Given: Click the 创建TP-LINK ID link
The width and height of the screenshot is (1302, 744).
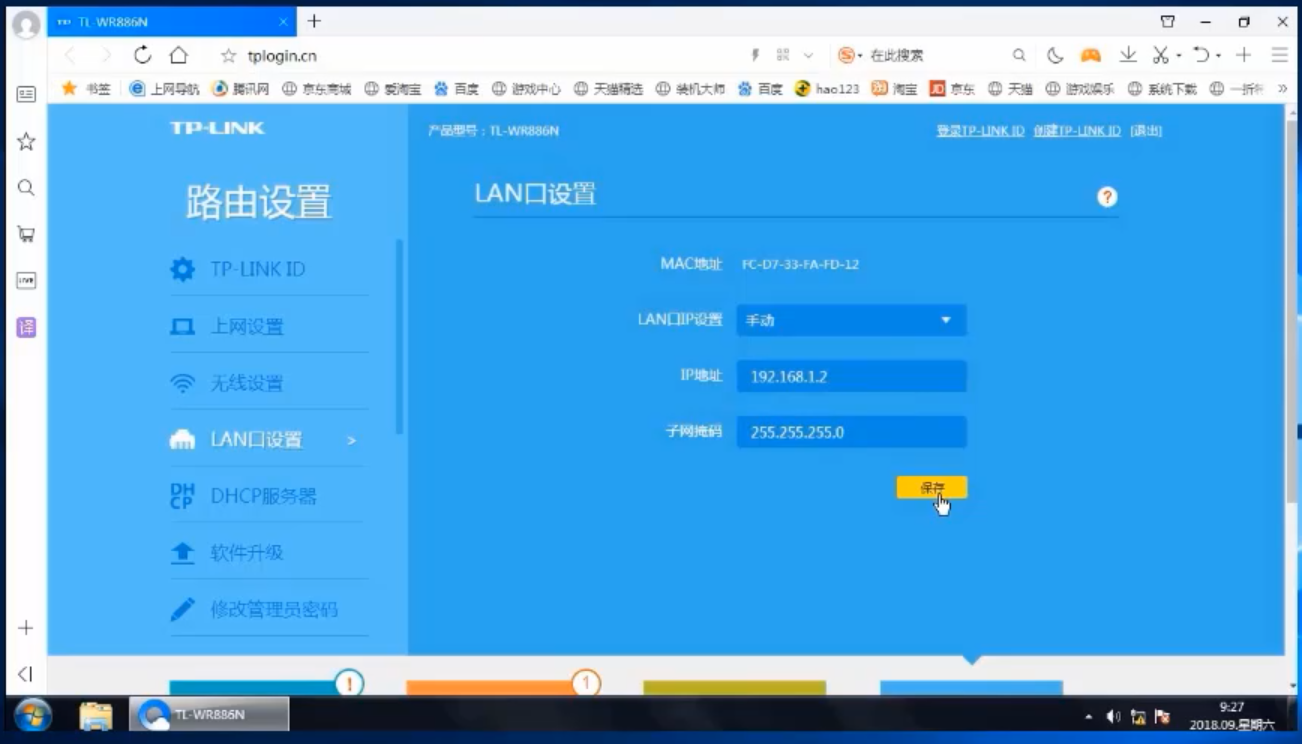Looking at the screenshot, I should pos(1076,131).
